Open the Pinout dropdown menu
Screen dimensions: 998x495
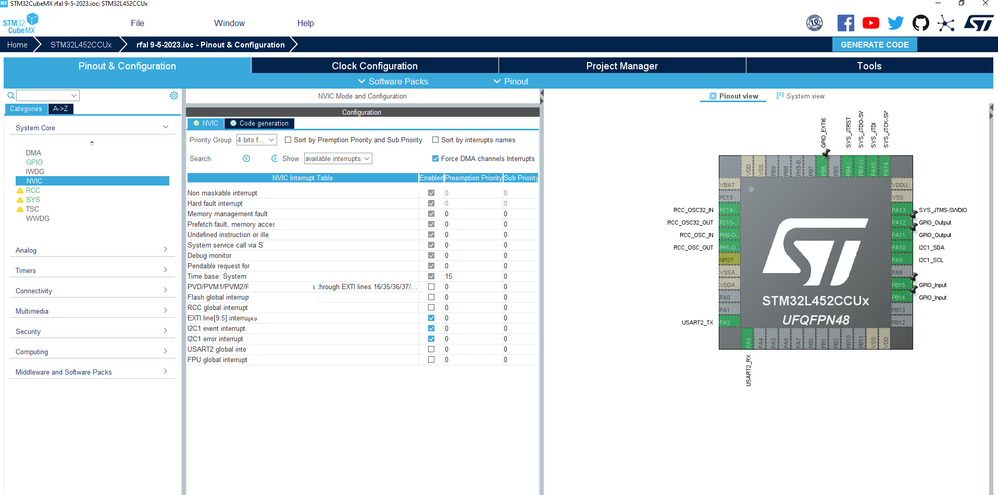coord(511,81)
